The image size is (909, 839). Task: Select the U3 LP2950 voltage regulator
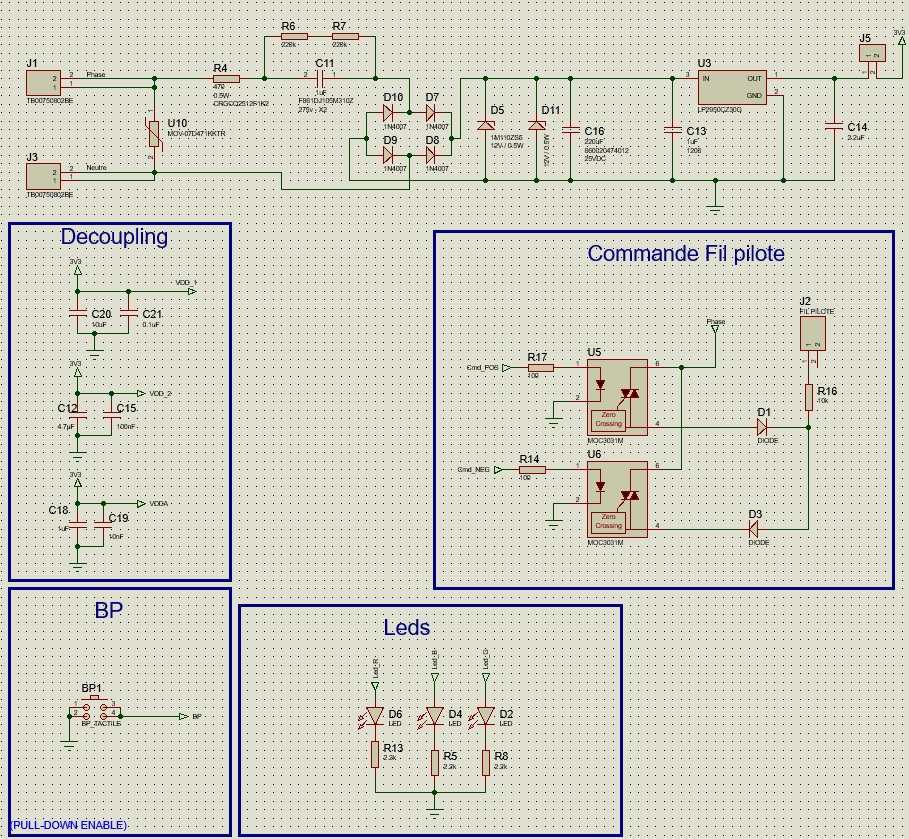tap(732, 87)
